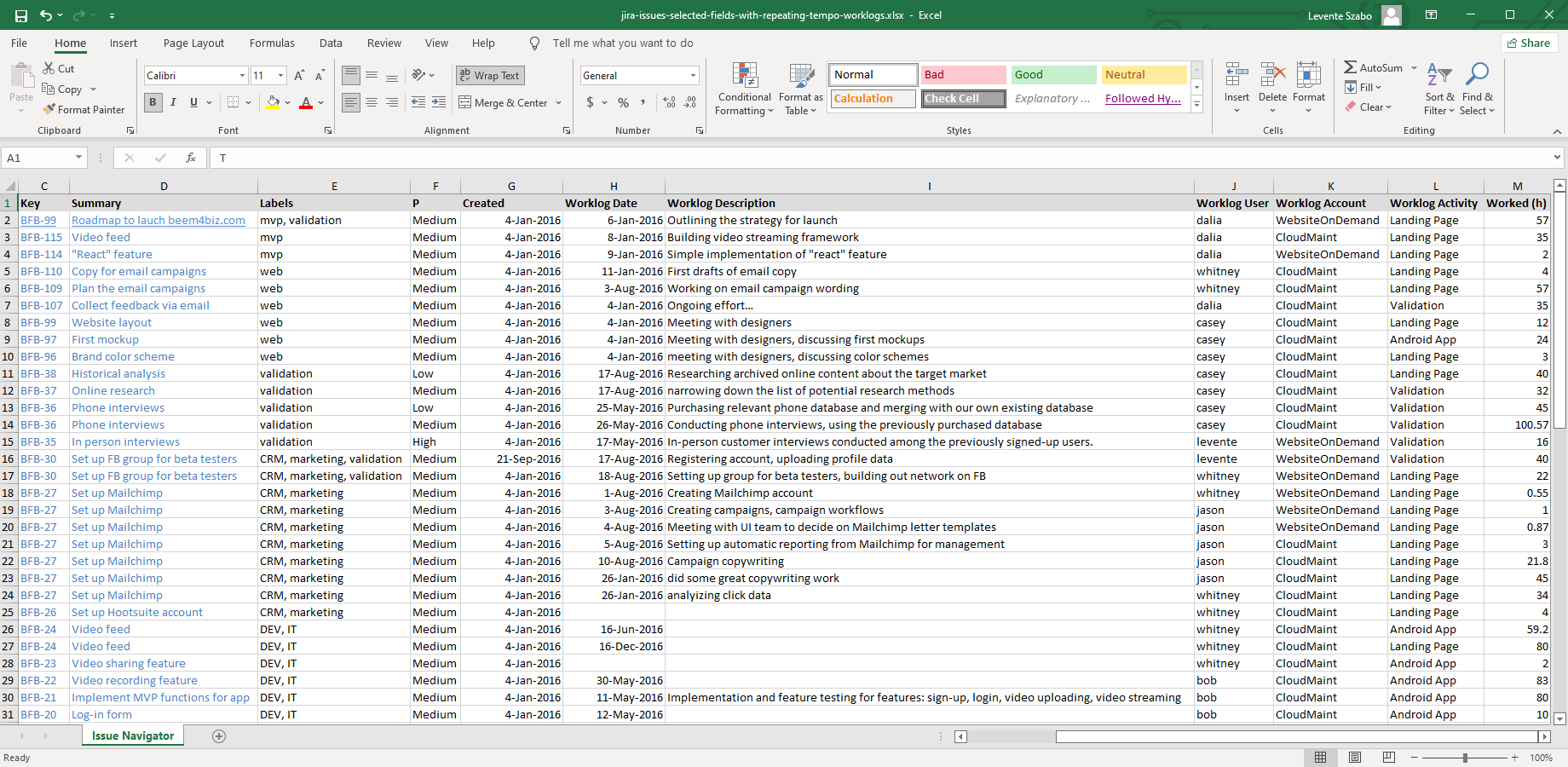Expand Merge & Center options arrow
This screenshot has height=767, width=1568.
pos(559,102)
